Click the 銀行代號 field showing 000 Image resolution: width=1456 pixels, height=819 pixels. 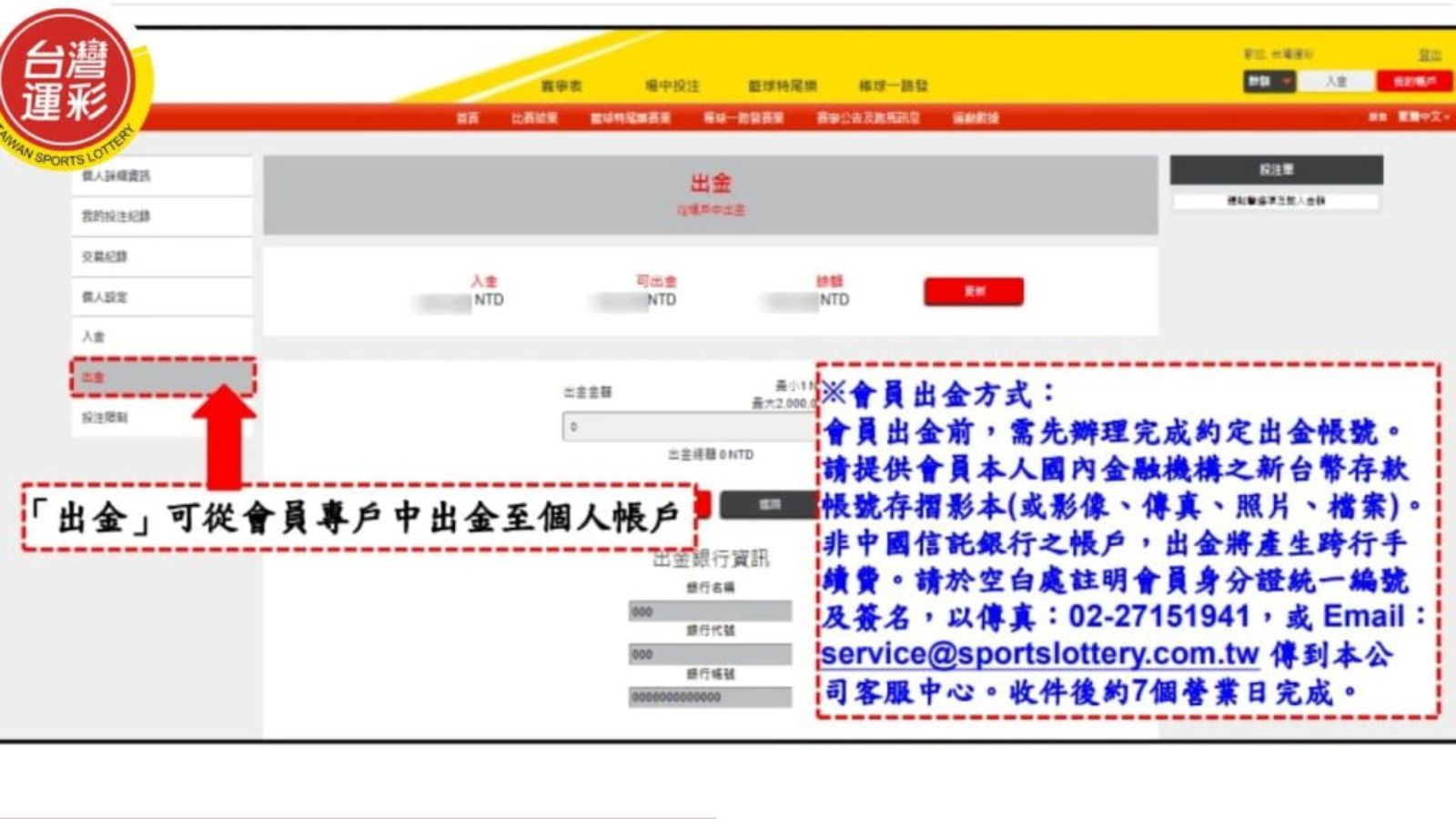[710, 654]
